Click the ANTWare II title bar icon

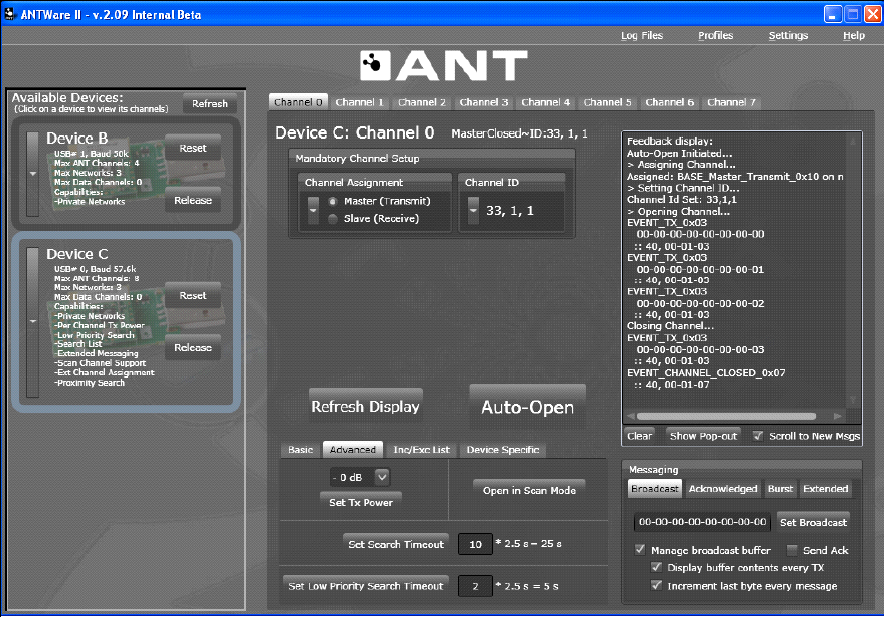tap(9, 14)
